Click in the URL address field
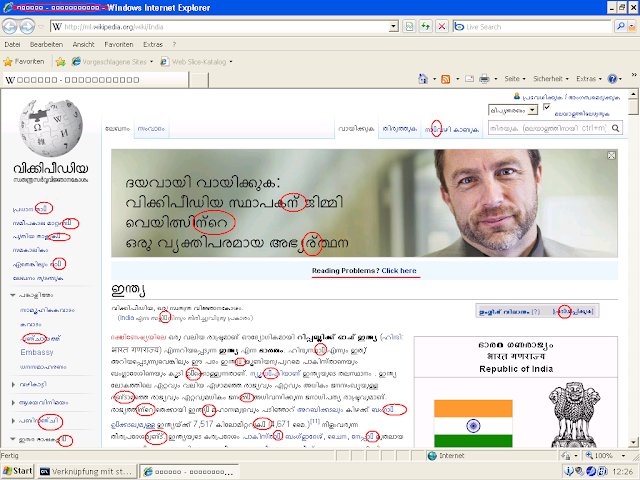This screenshot has height=480, width=640. [x=220, y=27]
